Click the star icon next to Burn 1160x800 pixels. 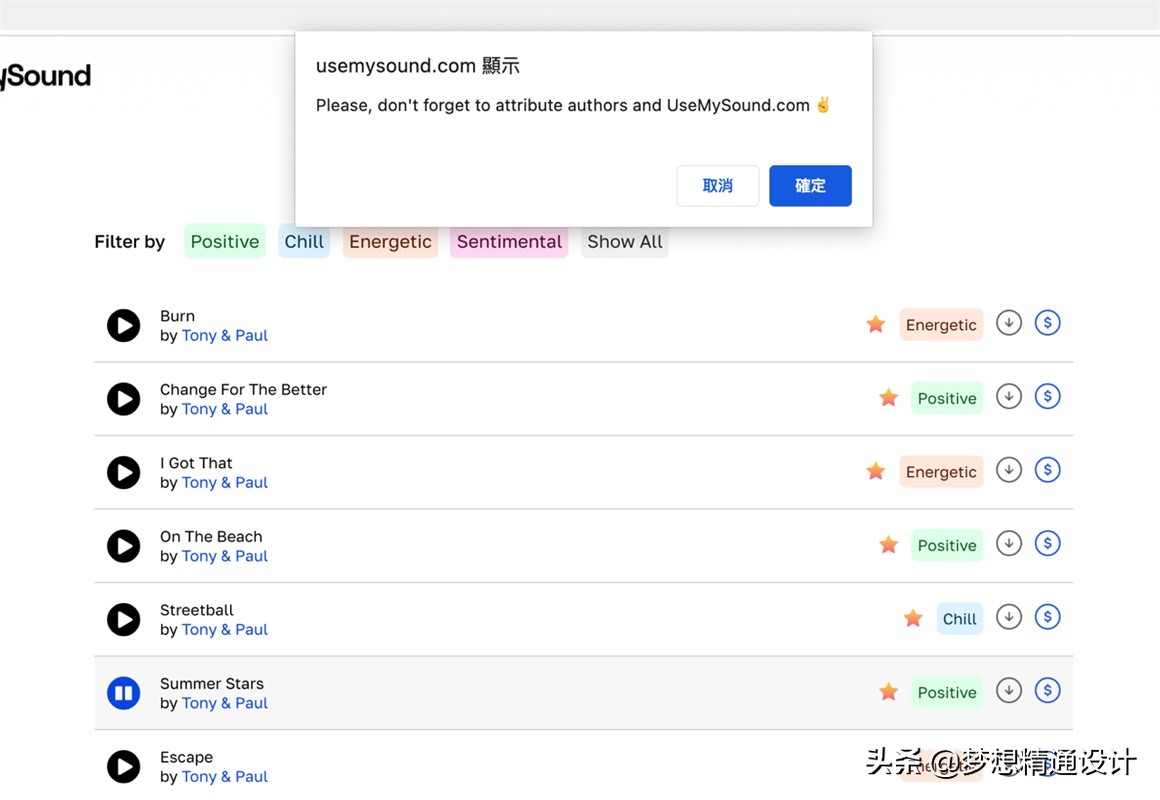coord(876,324)
